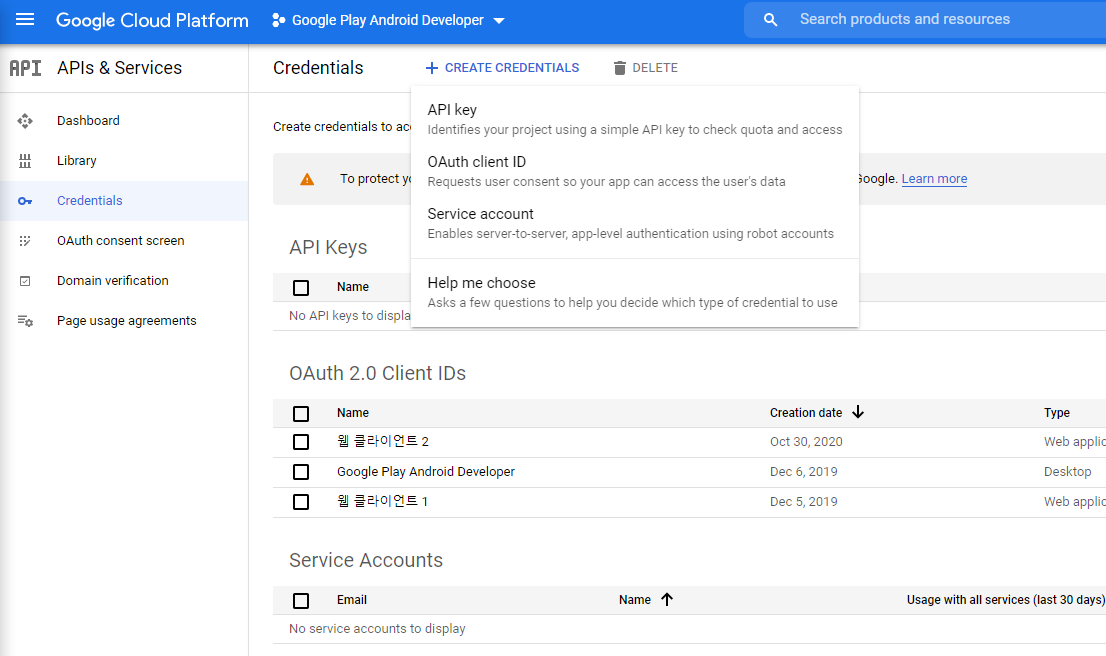The width and height of the screenshot is (1106, 656).
Task: Click the Library sidebar icon
Action: click(x=25, y=161)
